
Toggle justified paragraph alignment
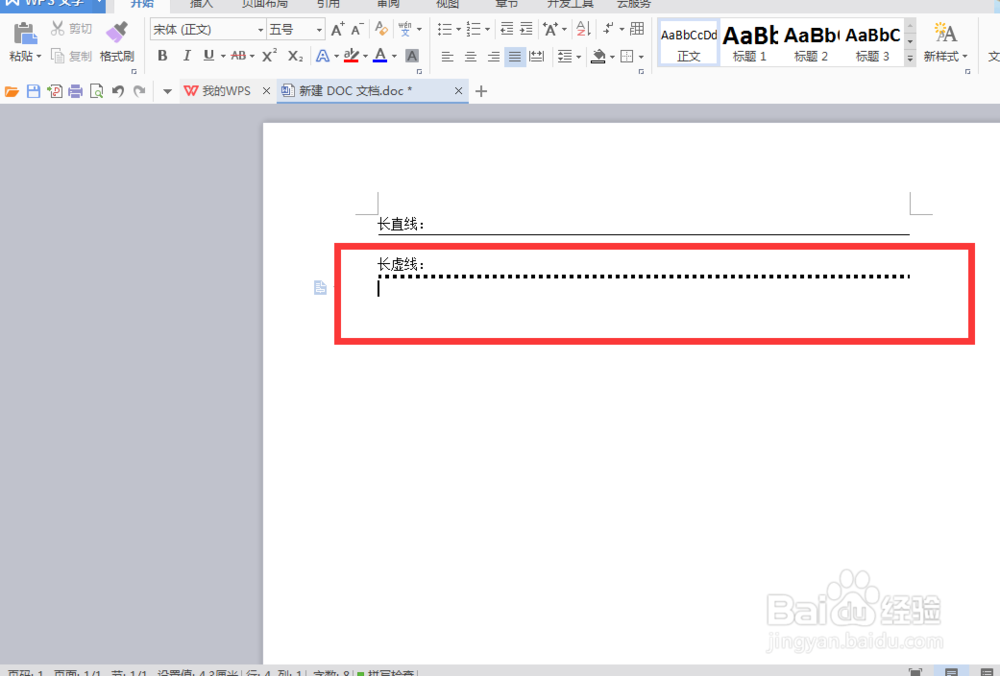click(515, 57)
